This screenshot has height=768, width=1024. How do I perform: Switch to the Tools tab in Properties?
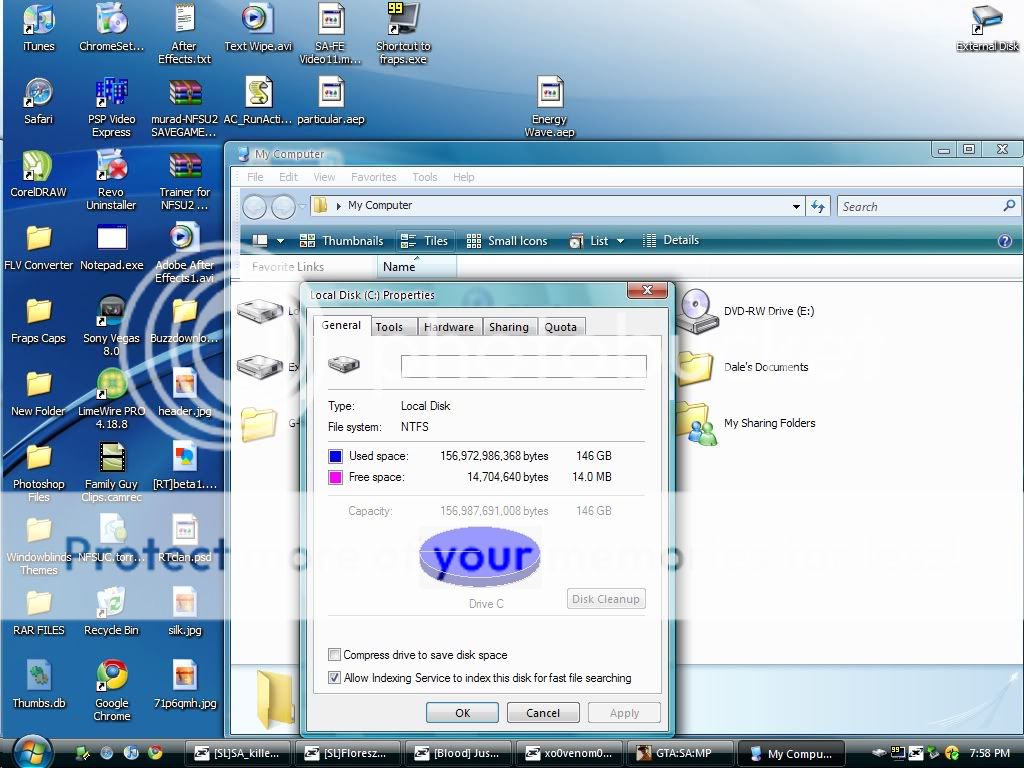[x=389, y=327]
